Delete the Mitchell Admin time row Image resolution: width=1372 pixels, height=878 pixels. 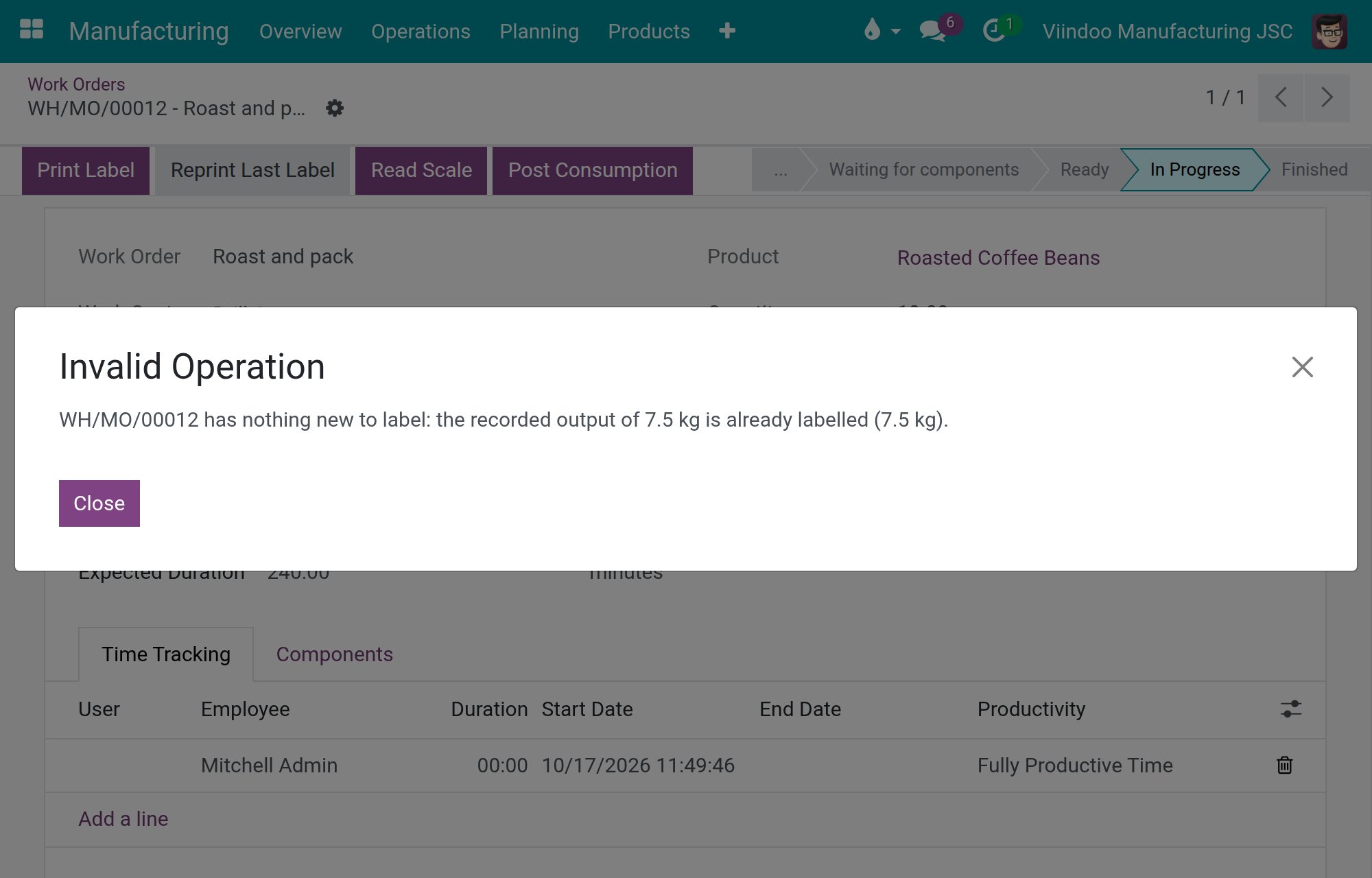pyautogui.click(x=1284, y=765)
